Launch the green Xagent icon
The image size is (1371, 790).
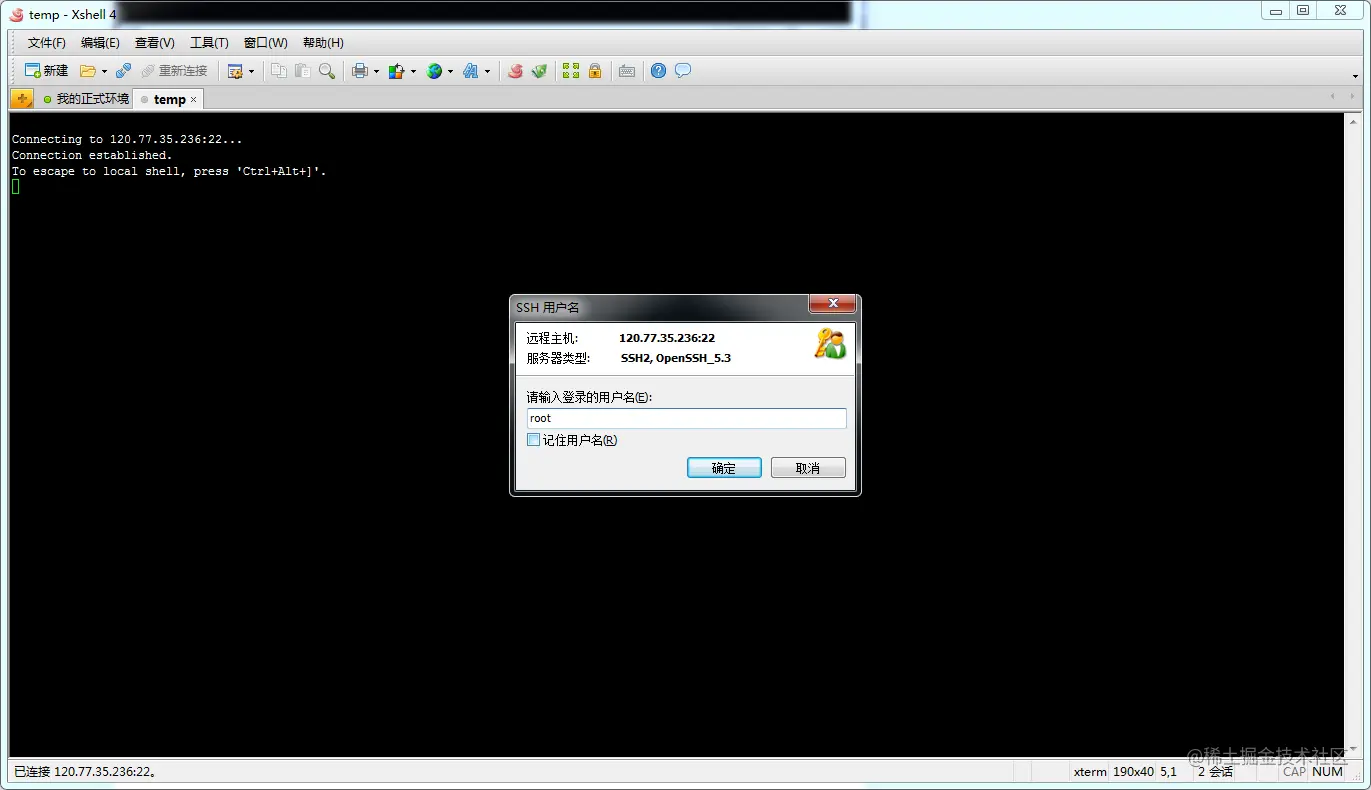click(x=539, y=71)
